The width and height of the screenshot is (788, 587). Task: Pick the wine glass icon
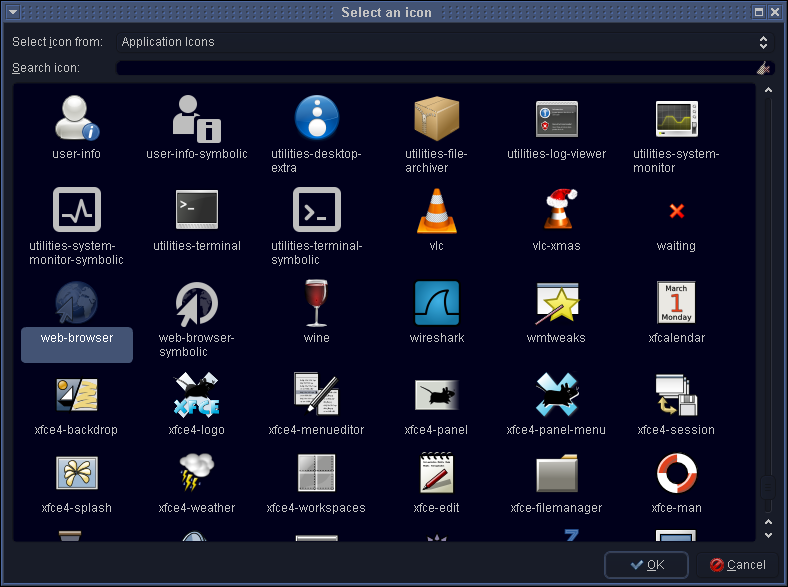pyautogui.click(x=316, y=302)
